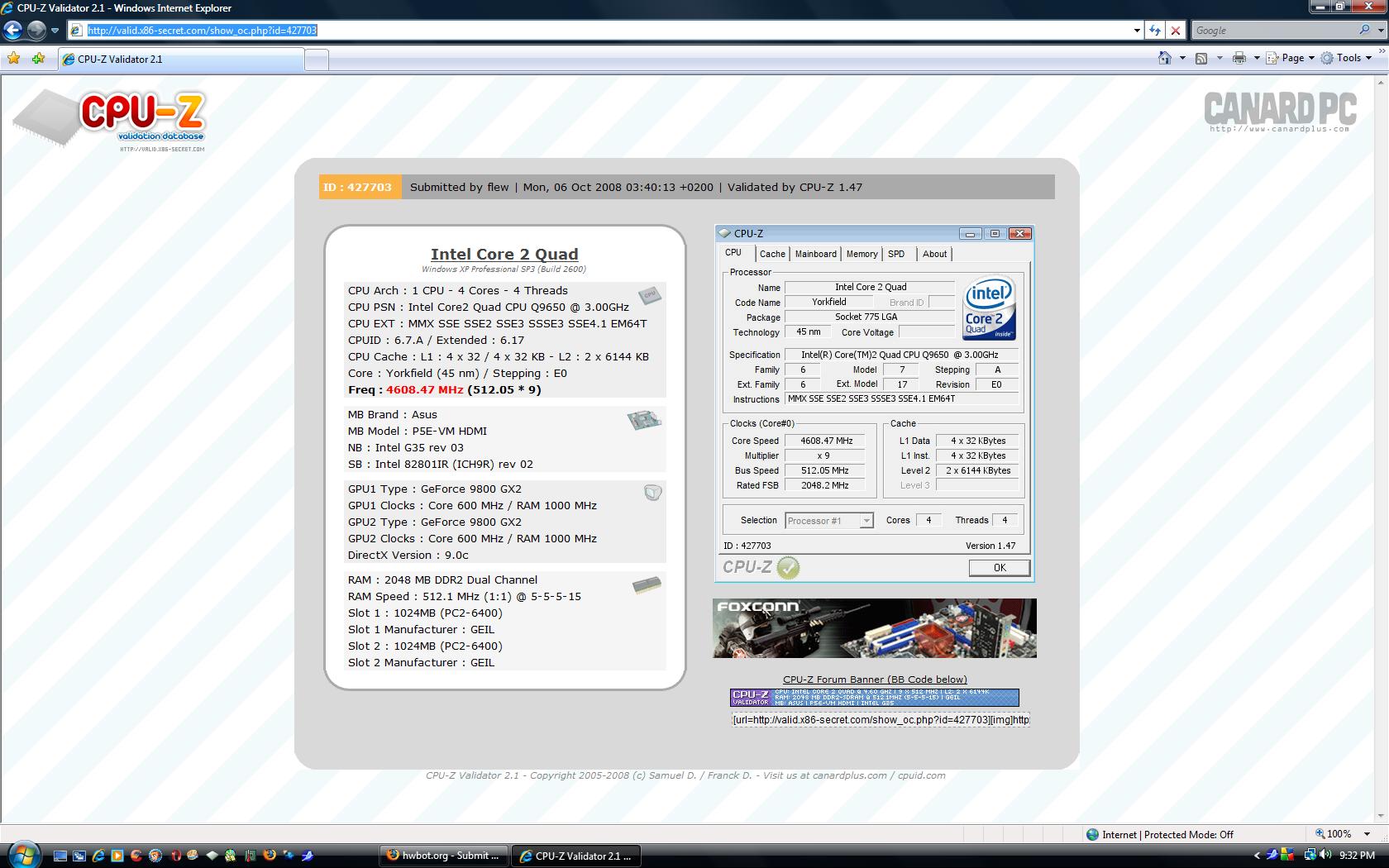Open the recent pages dropdown arrow
Image resolution: width=1389 pixels, height=868 pixels.
55,31
